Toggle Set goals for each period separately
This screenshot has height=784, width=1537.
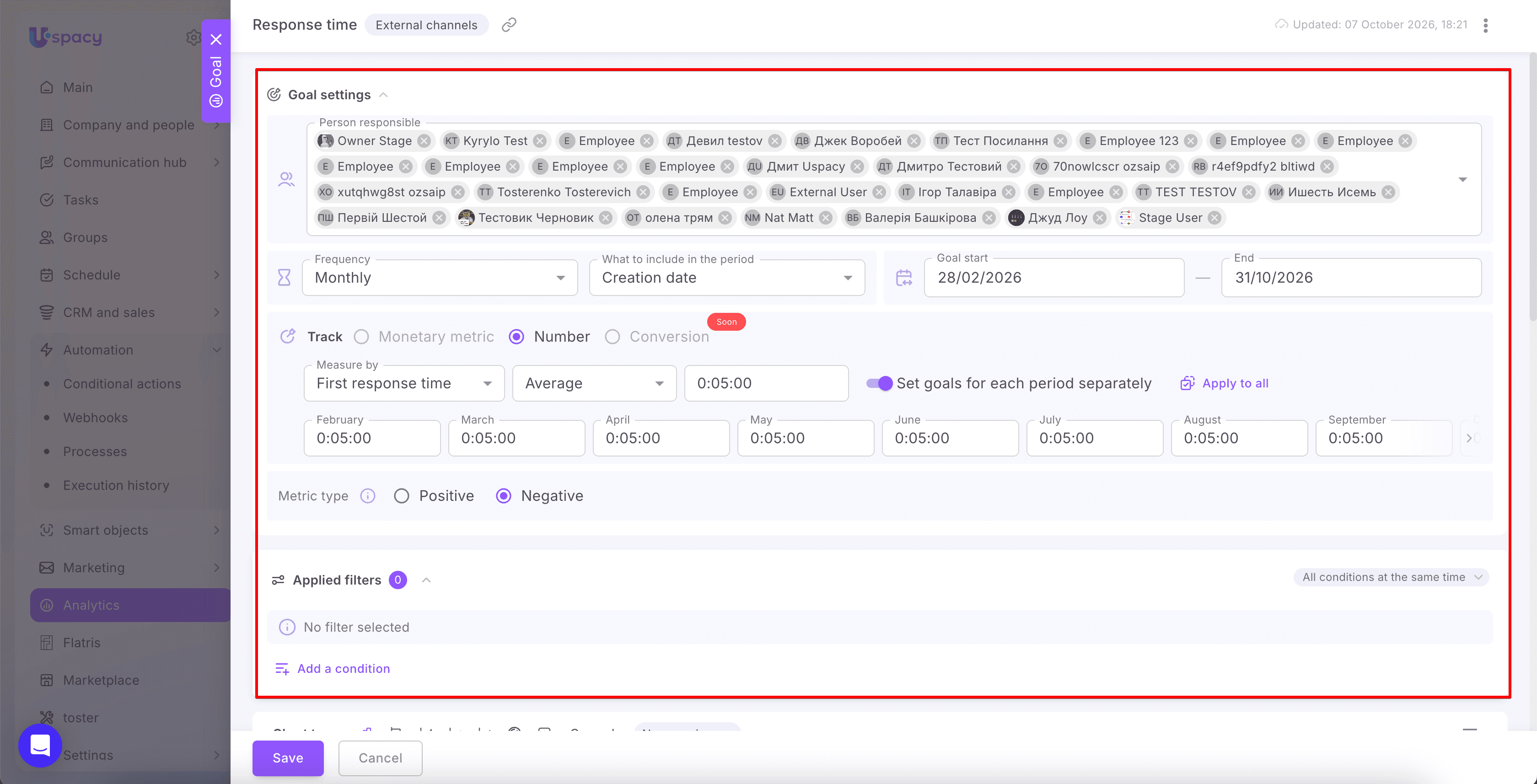879,383
